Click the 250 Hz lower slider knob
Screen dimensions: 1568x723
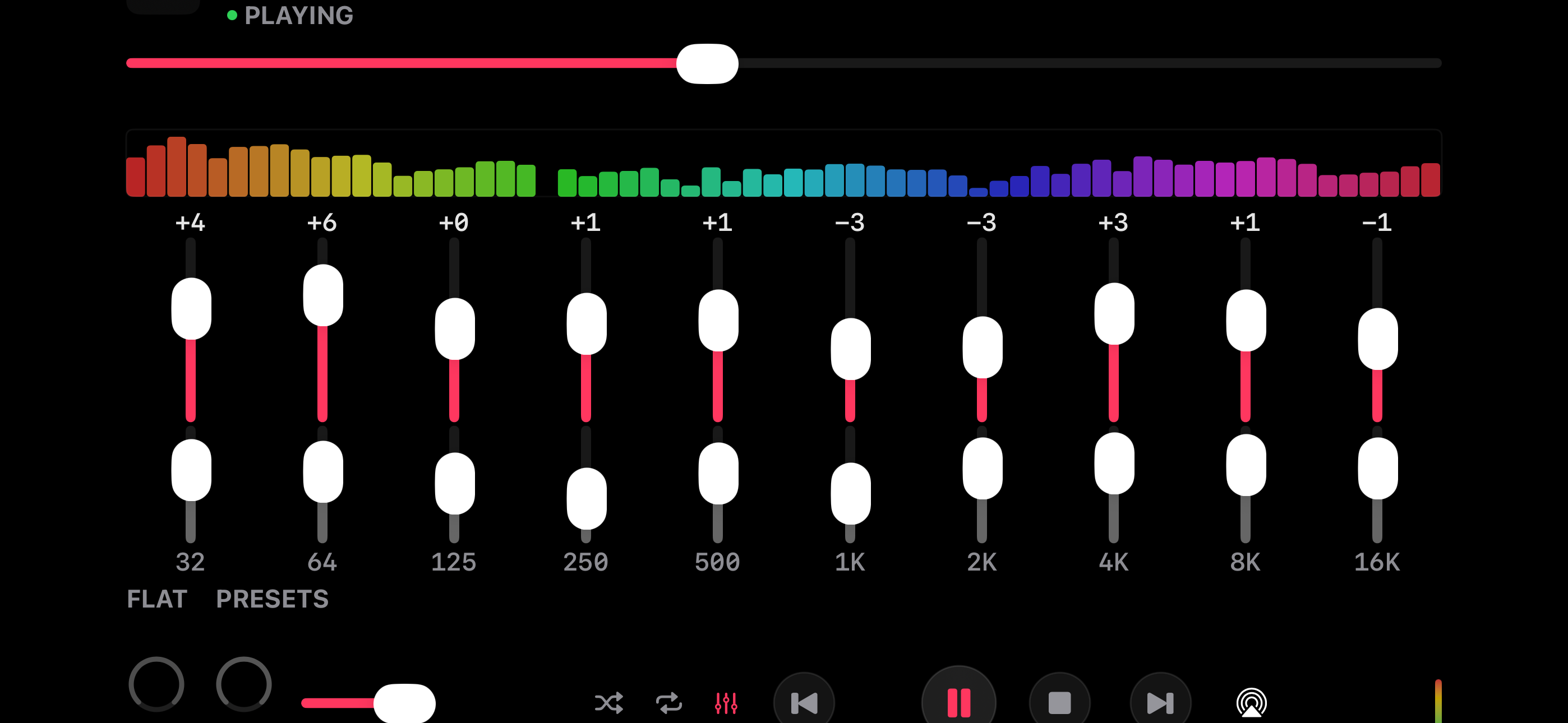point(586,498)
